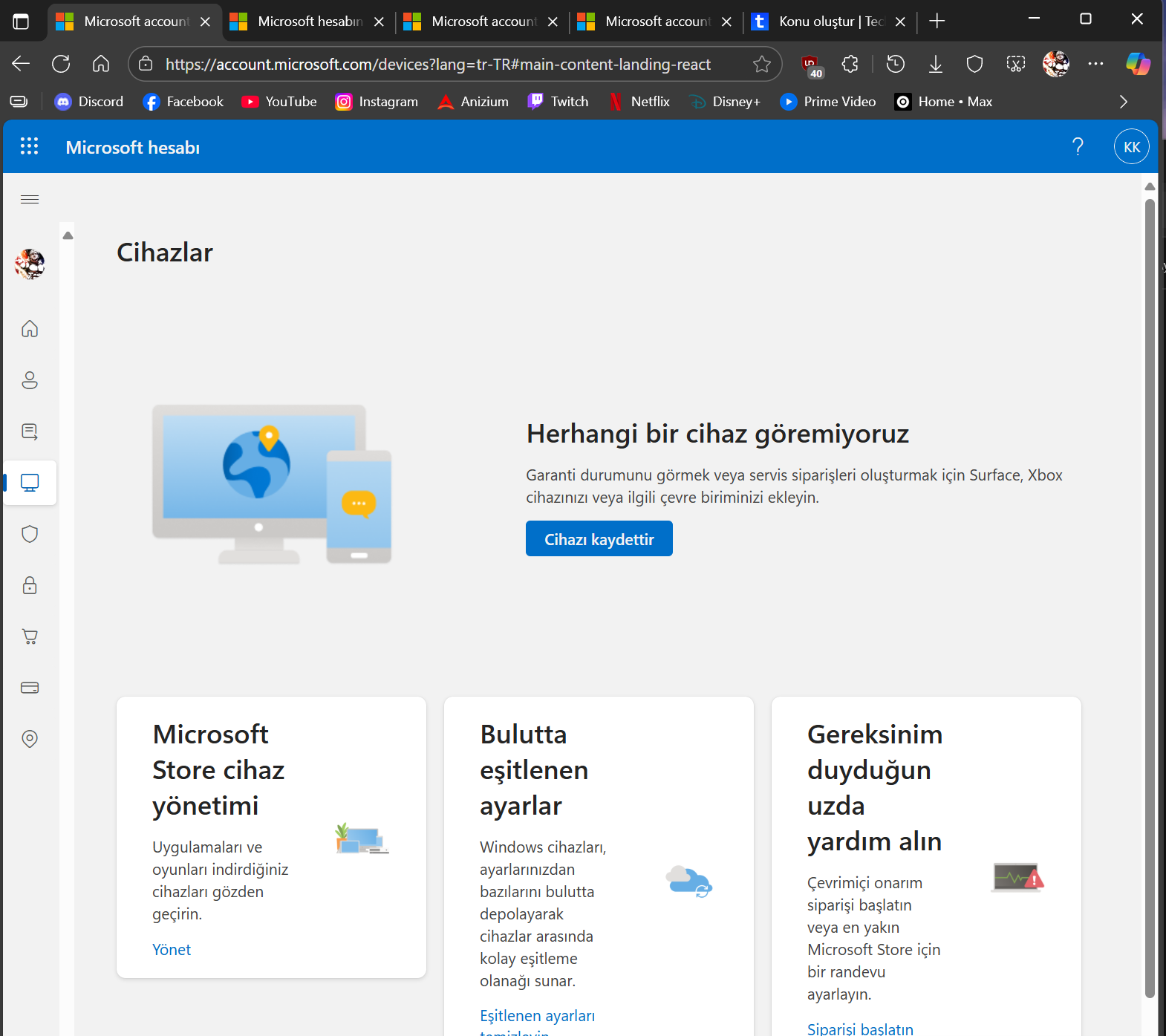Open the favorites bar sidebar toggle icon

click(x=19, y=102)
